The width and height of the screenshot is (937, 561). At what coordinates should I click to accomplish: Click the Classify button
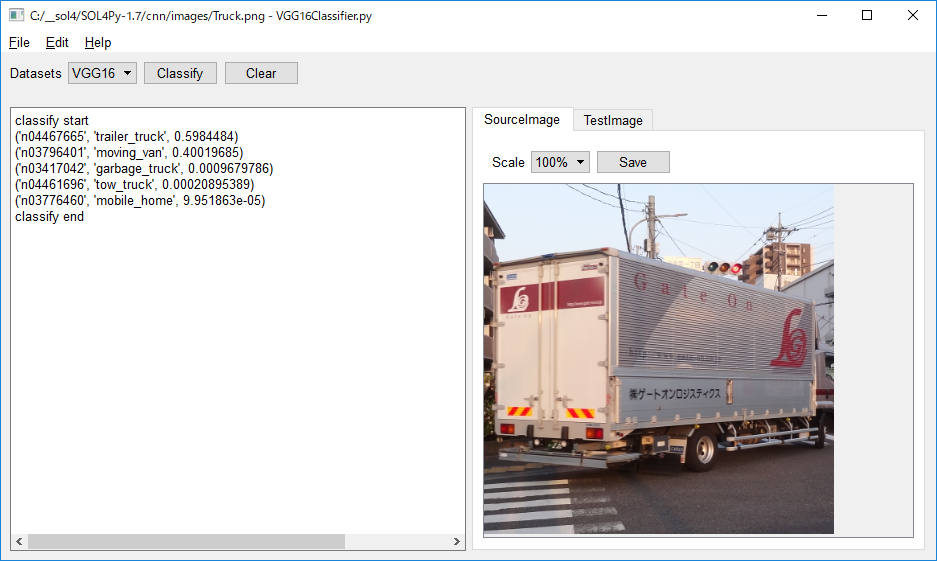coord(180,73)
